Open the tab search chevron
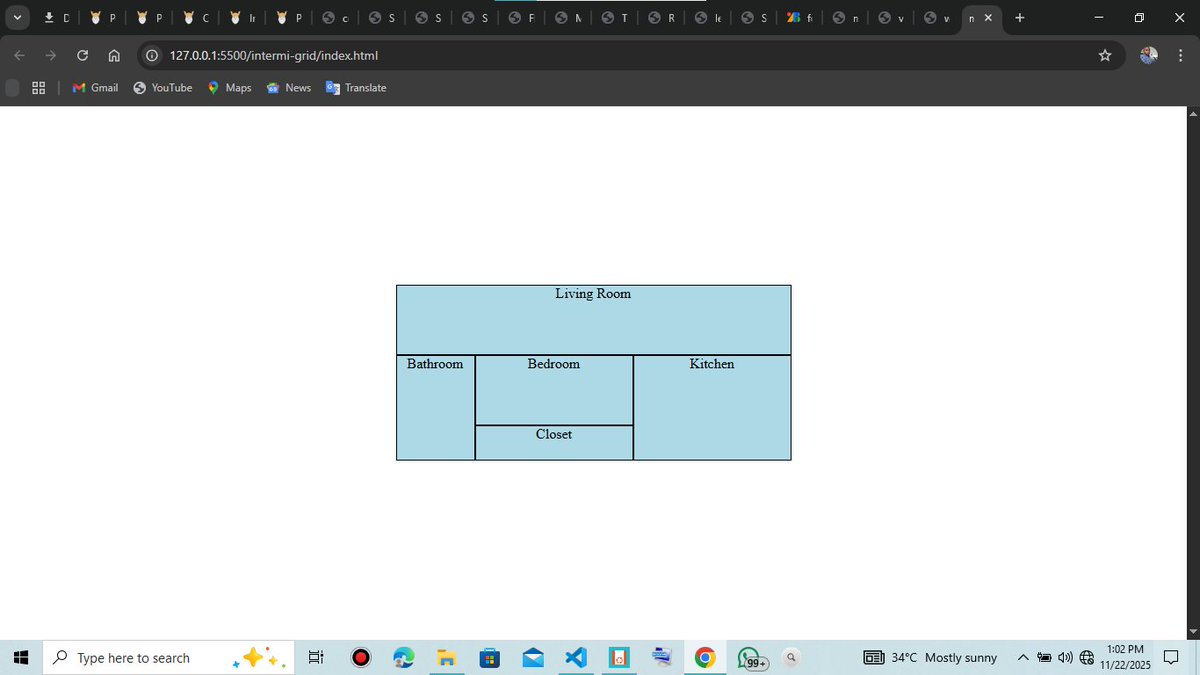 coord(17,17)
